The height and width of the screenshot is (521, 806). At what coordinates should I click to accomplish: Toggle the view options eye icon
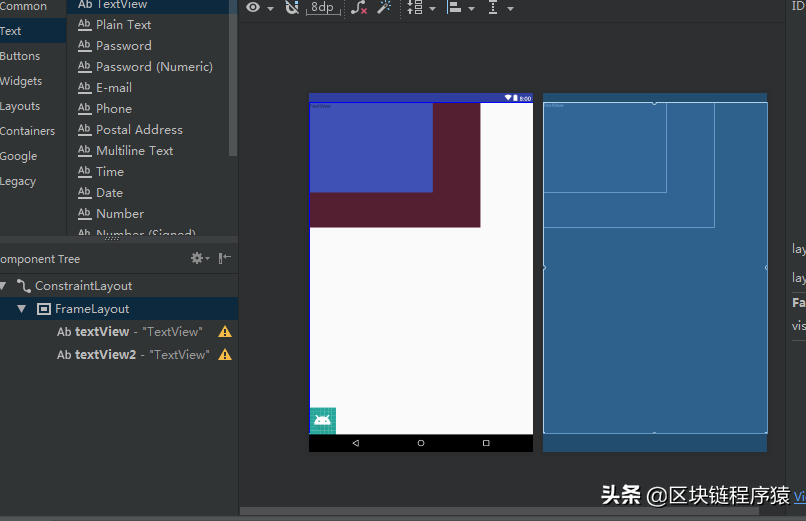(253, 7)
